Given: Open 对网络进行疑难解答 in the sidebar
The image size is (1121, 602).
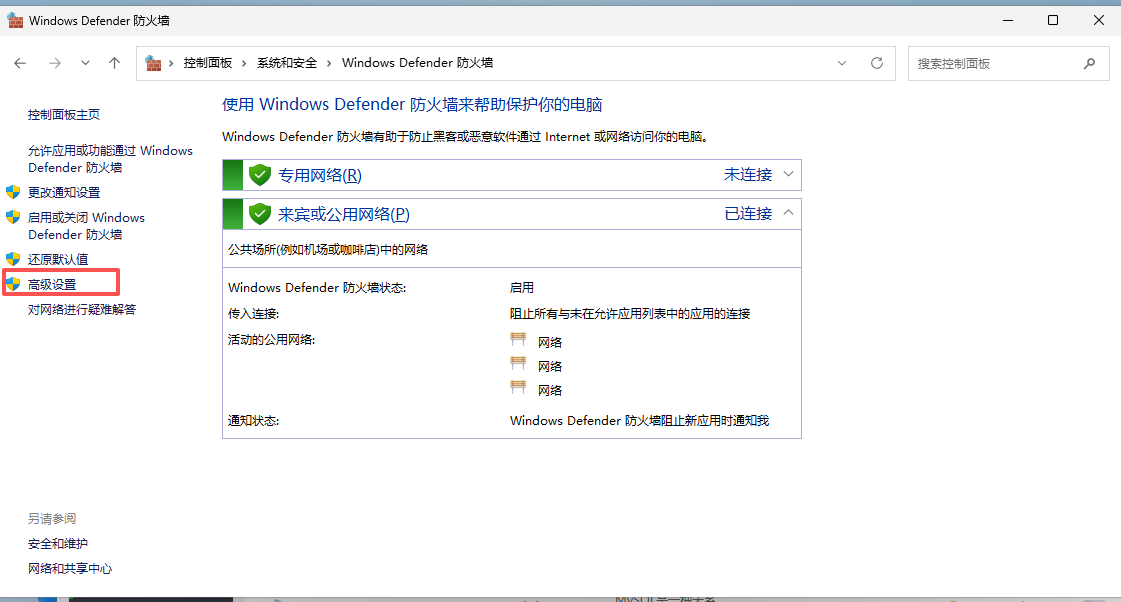Looking at the screenshot, I should tap(82, 310).
